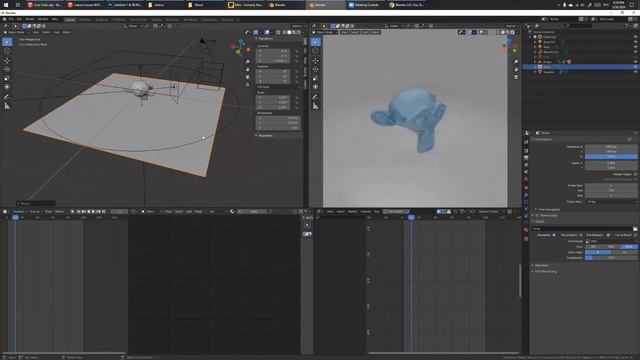Viewport: 640px width, 360px height.
Task: Select the Rotate tool in right viewport
Action: pyautogui.click(x=316, y=69)
